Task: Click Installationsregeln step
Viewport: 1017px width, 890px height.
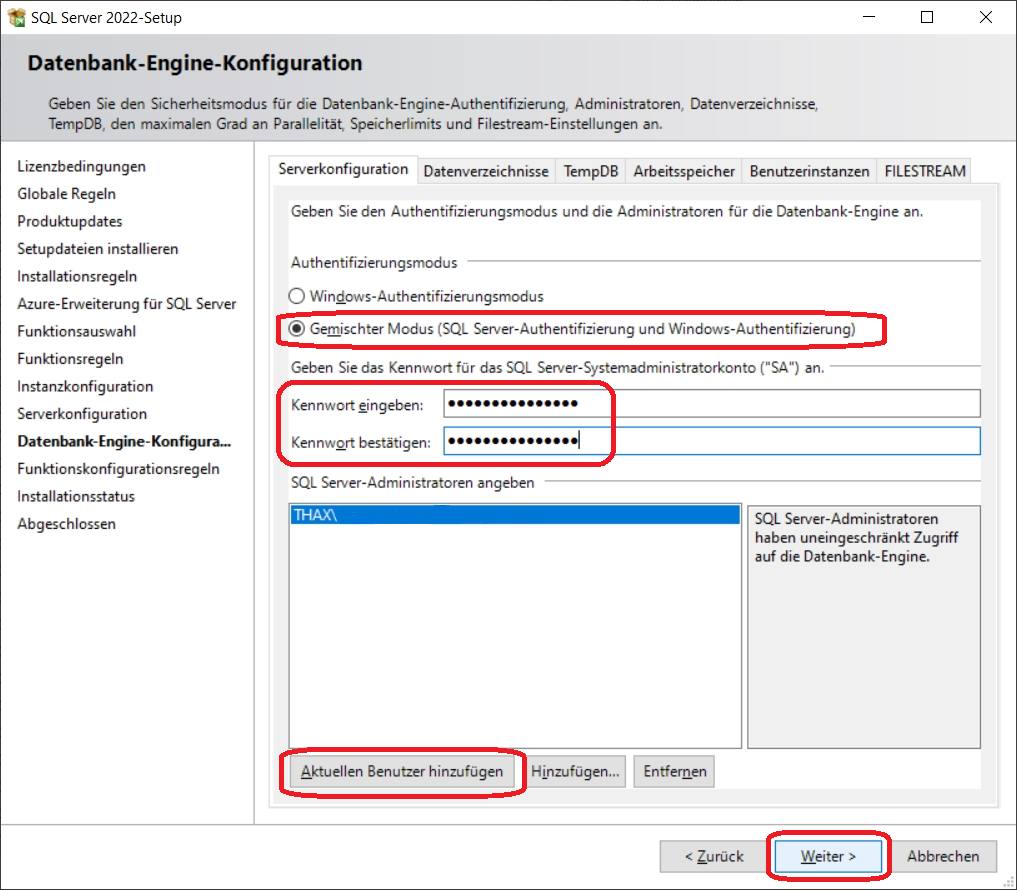Action: point(77,276)
